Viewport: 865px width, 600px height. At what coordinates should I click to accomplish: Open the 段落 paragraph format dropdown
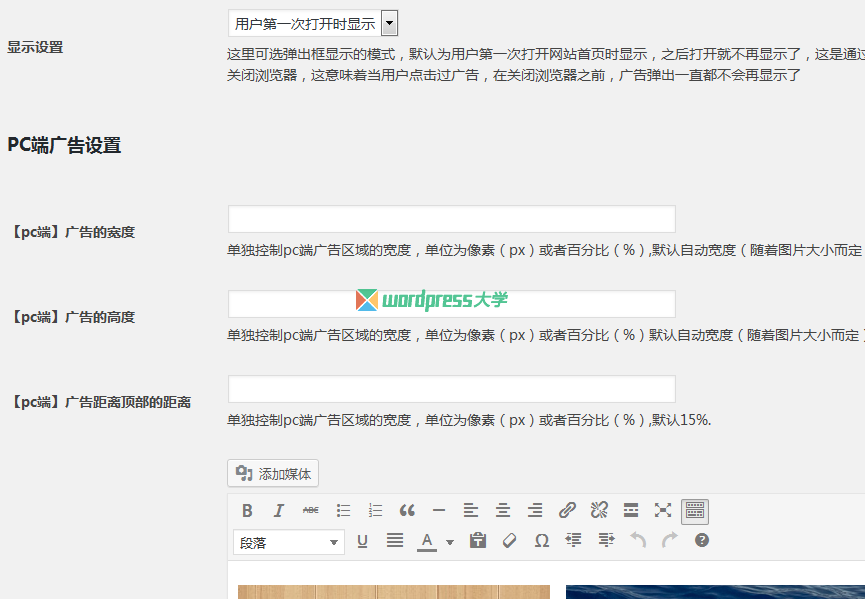pos(289,543)
